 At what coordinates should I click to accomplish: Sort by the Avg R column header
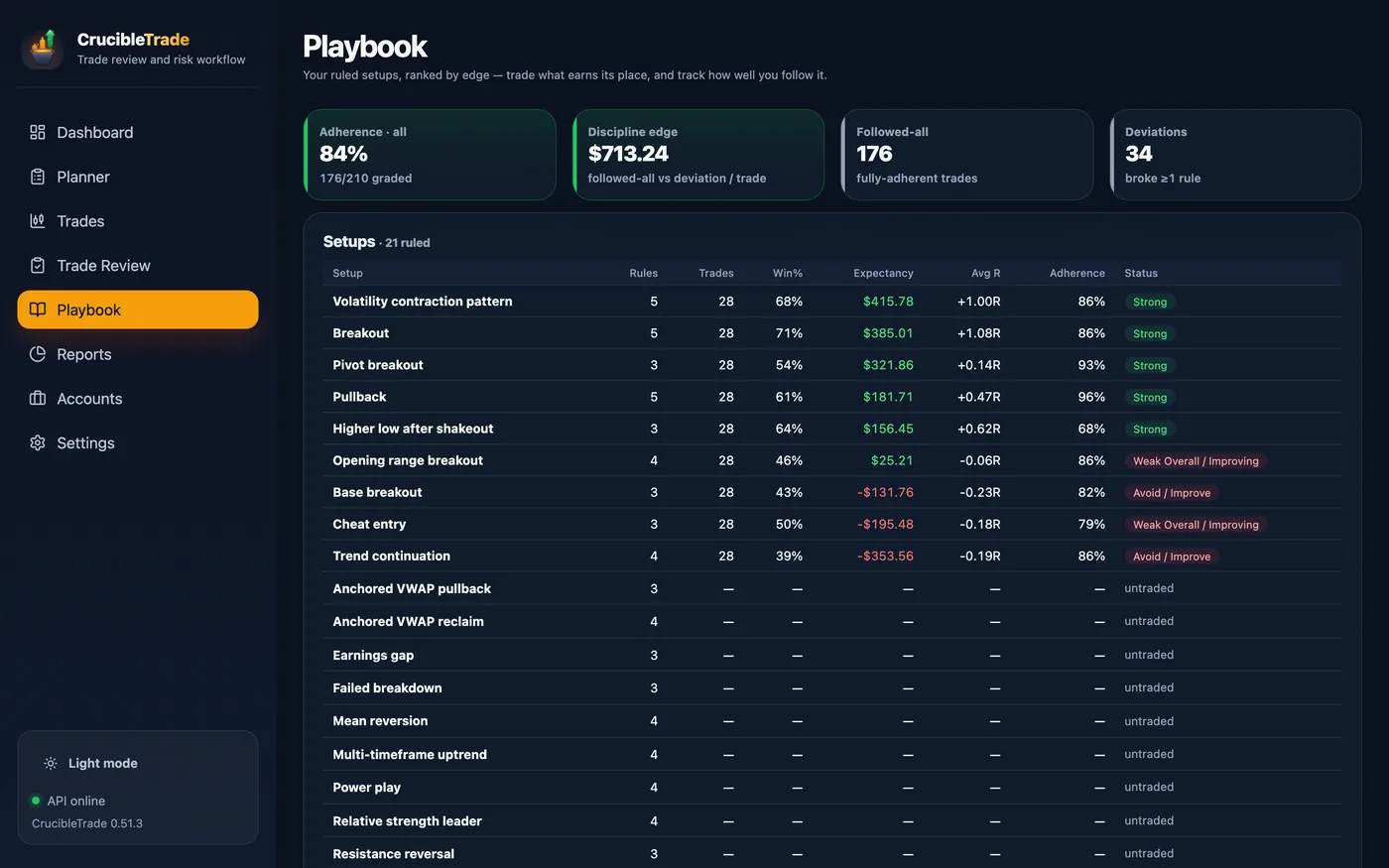(x=985, y=273)
